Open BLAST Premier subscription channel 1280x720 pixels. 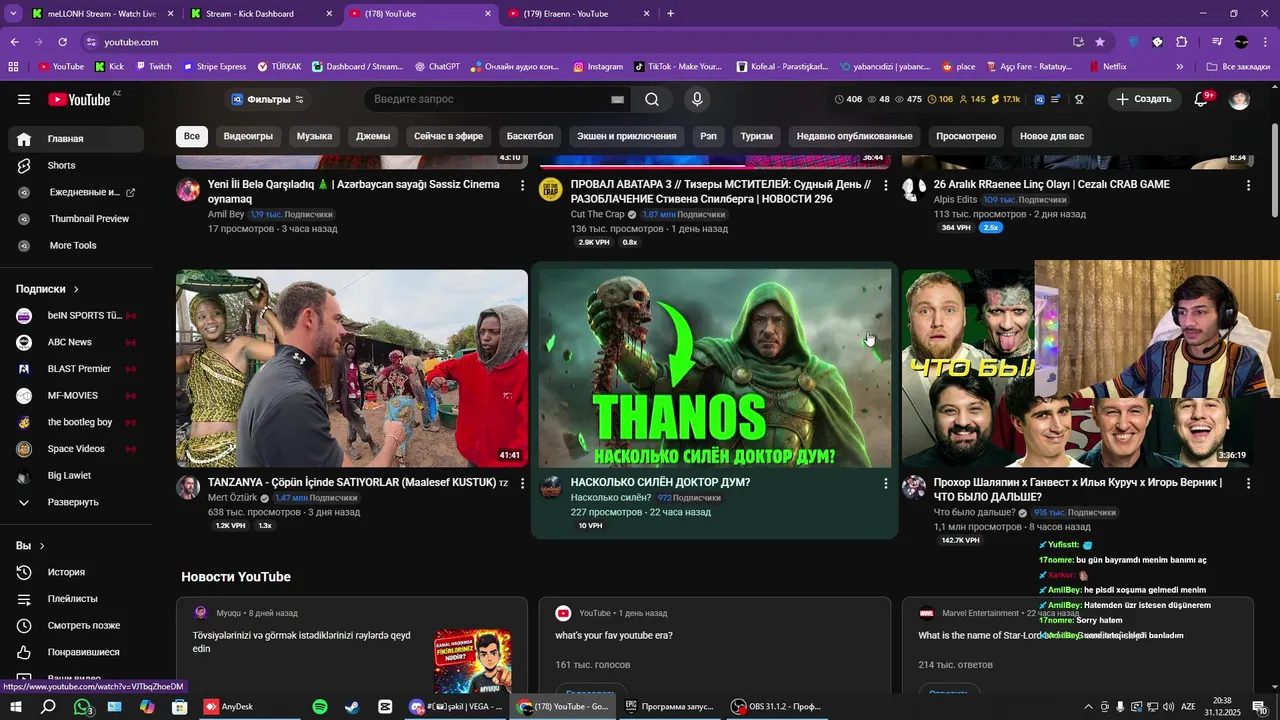click(76, 369)
